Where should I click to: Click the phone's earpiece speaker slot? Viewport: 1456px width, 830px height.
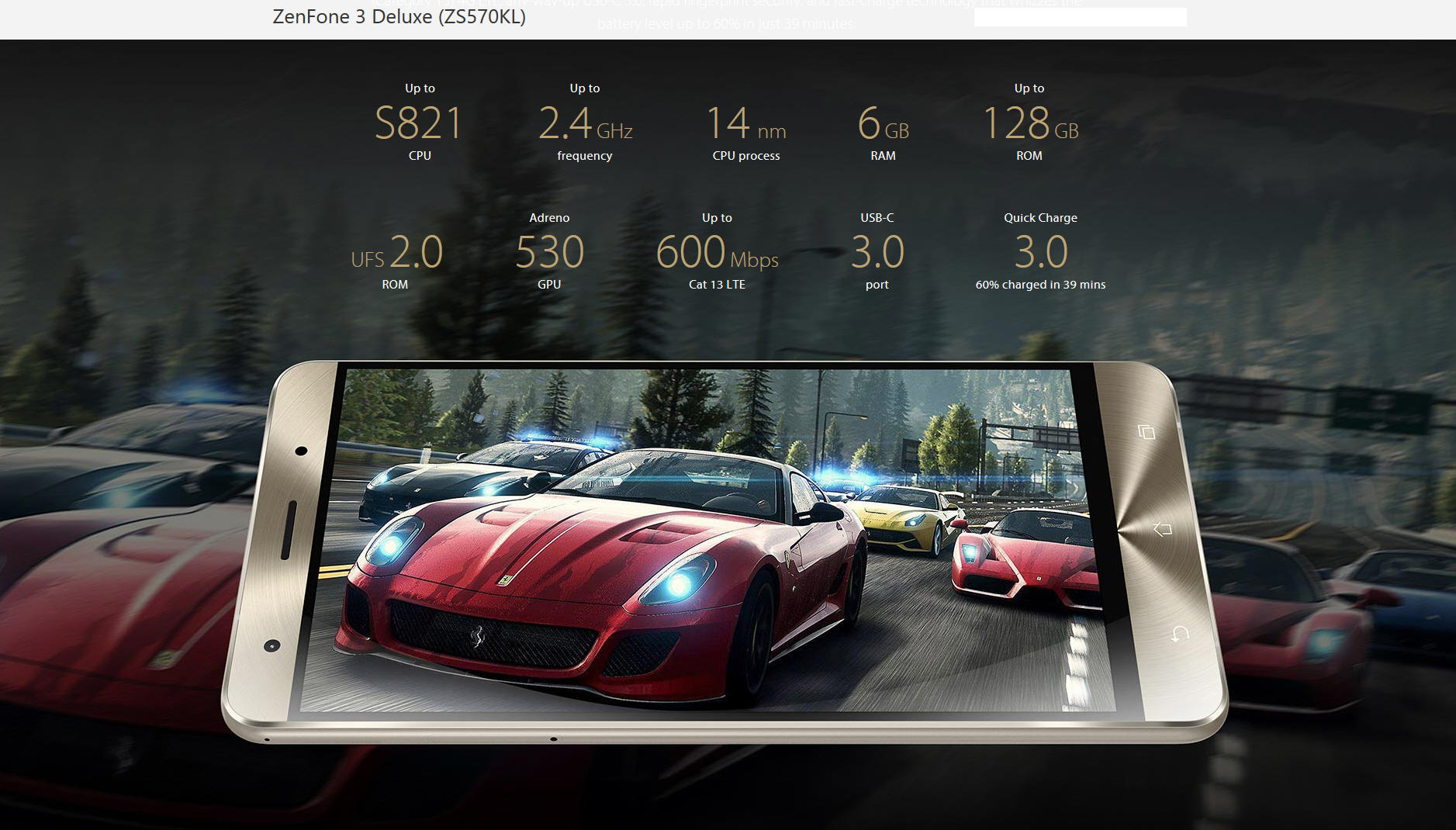(x=288, y=530)
